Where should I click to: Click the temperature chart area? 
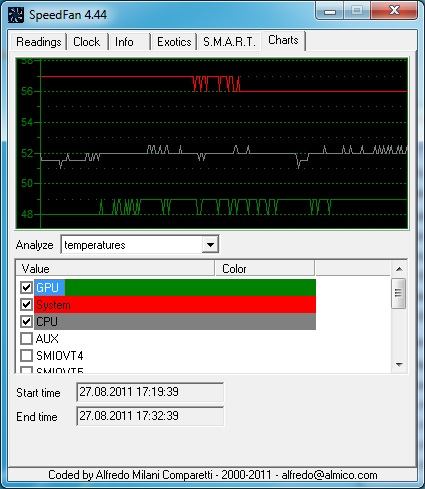(212, 143)
